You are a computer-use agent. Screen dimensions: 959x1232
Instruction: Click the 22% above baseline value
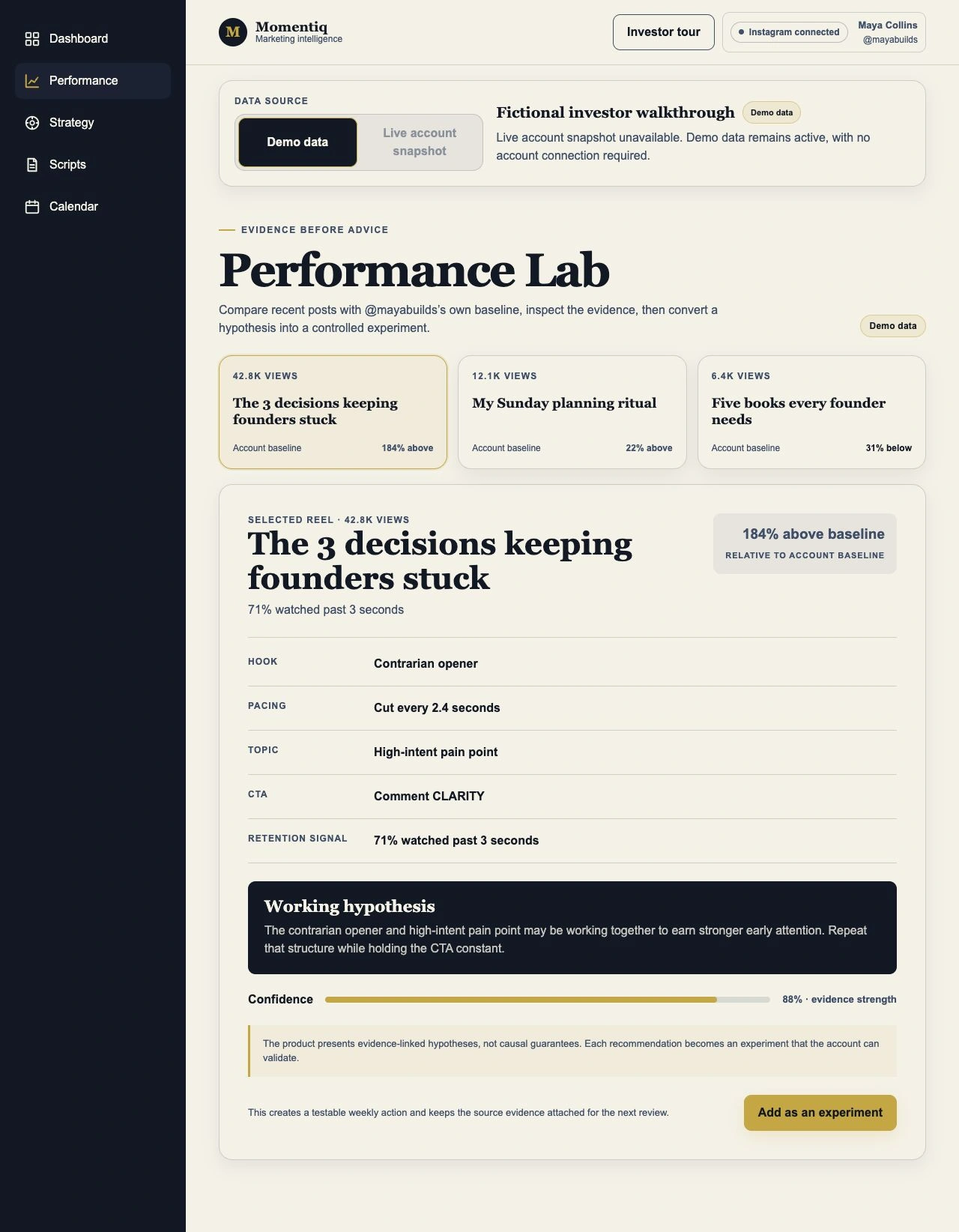pos(649,448)
